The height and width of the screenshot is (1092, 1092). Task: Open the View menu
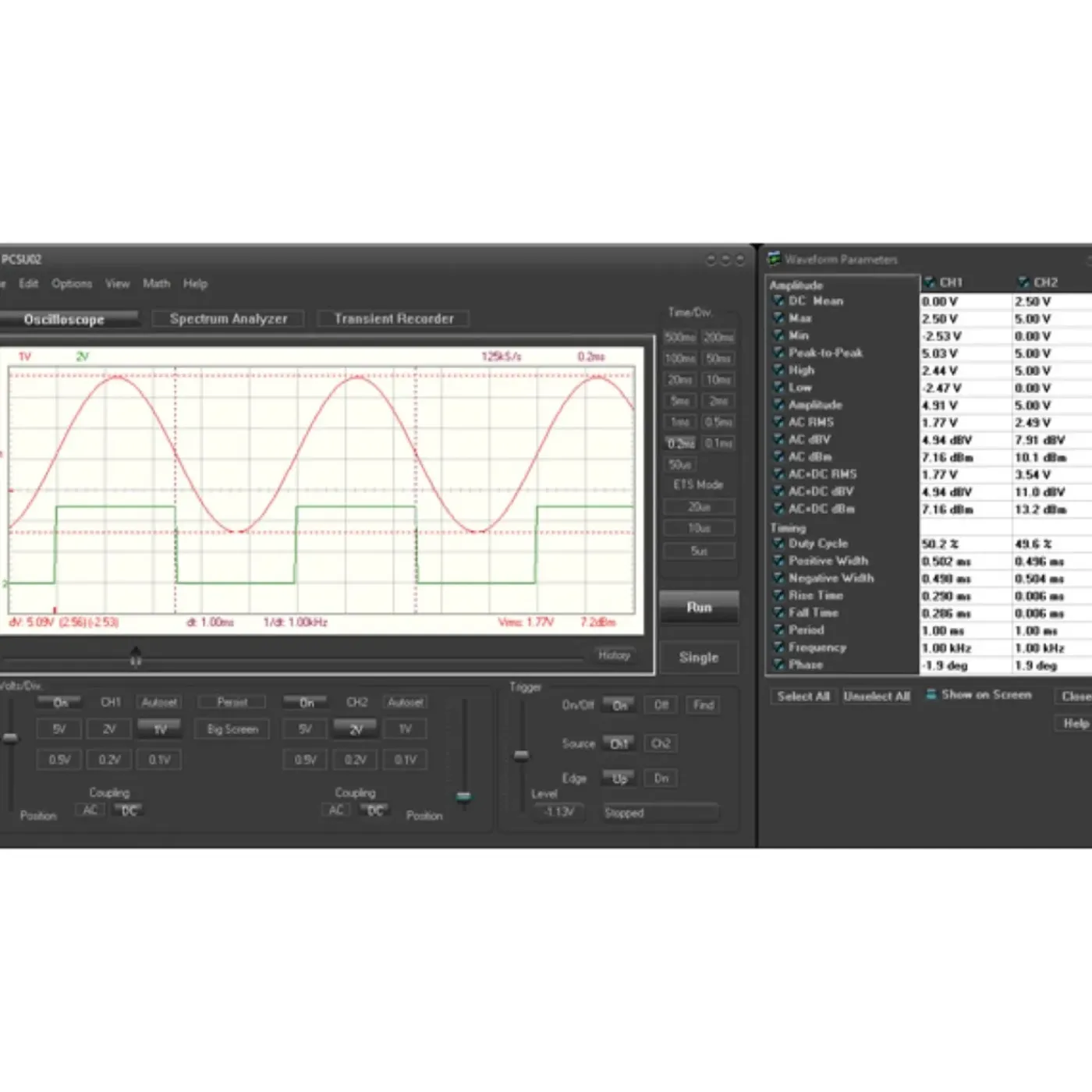pyautogui.click(x=117, y=283)
